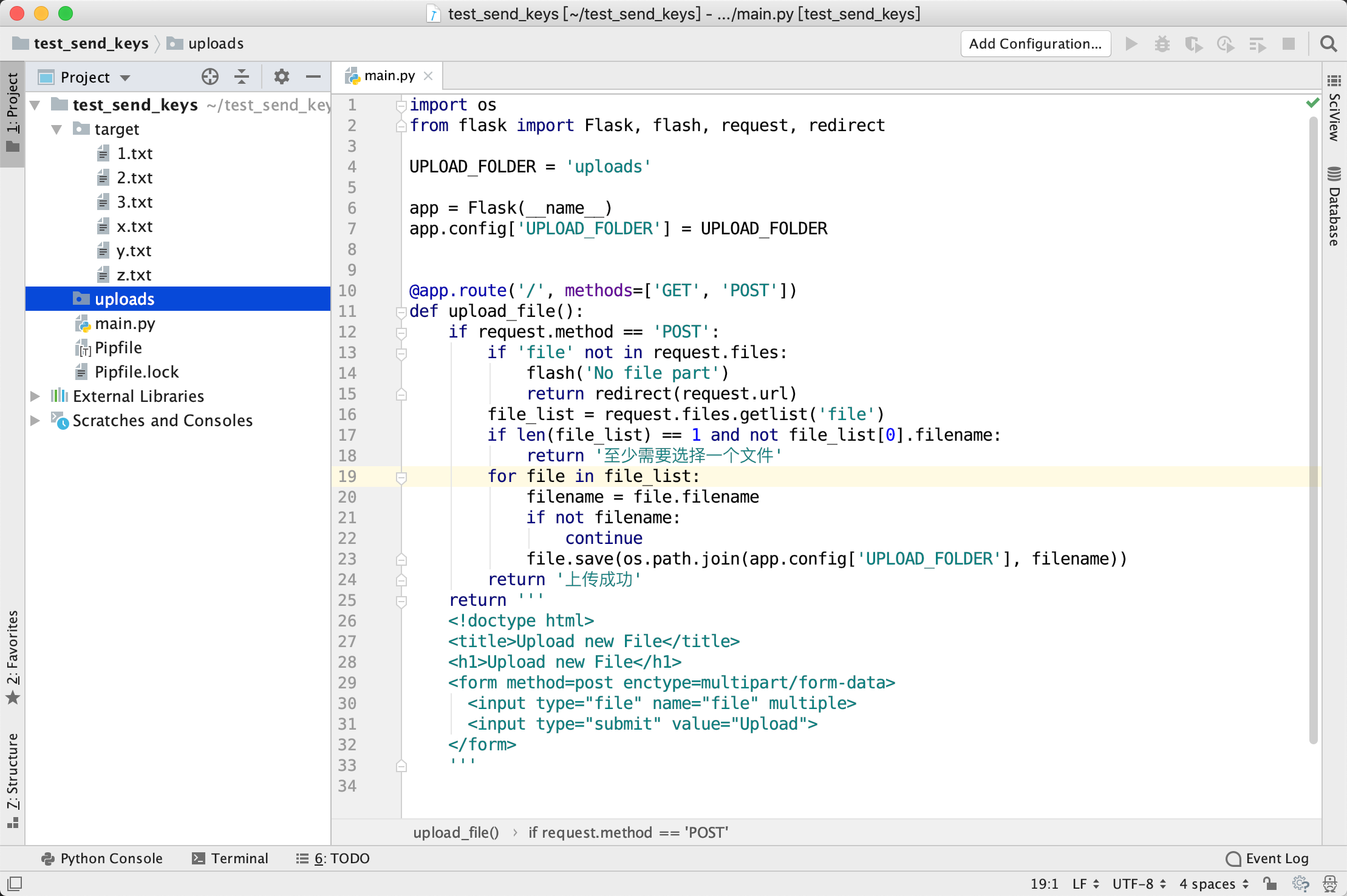Click the Run (play) toolbar icon
Viewport: 1347px width, 896px height.
tap(1131, 44)
